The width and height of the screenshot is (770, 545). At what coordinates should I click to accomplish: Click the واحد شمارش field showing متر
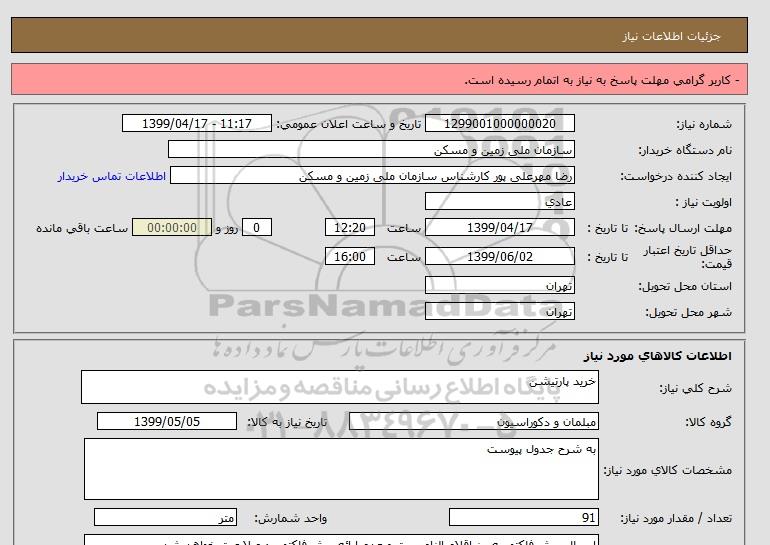click(165, 518)
